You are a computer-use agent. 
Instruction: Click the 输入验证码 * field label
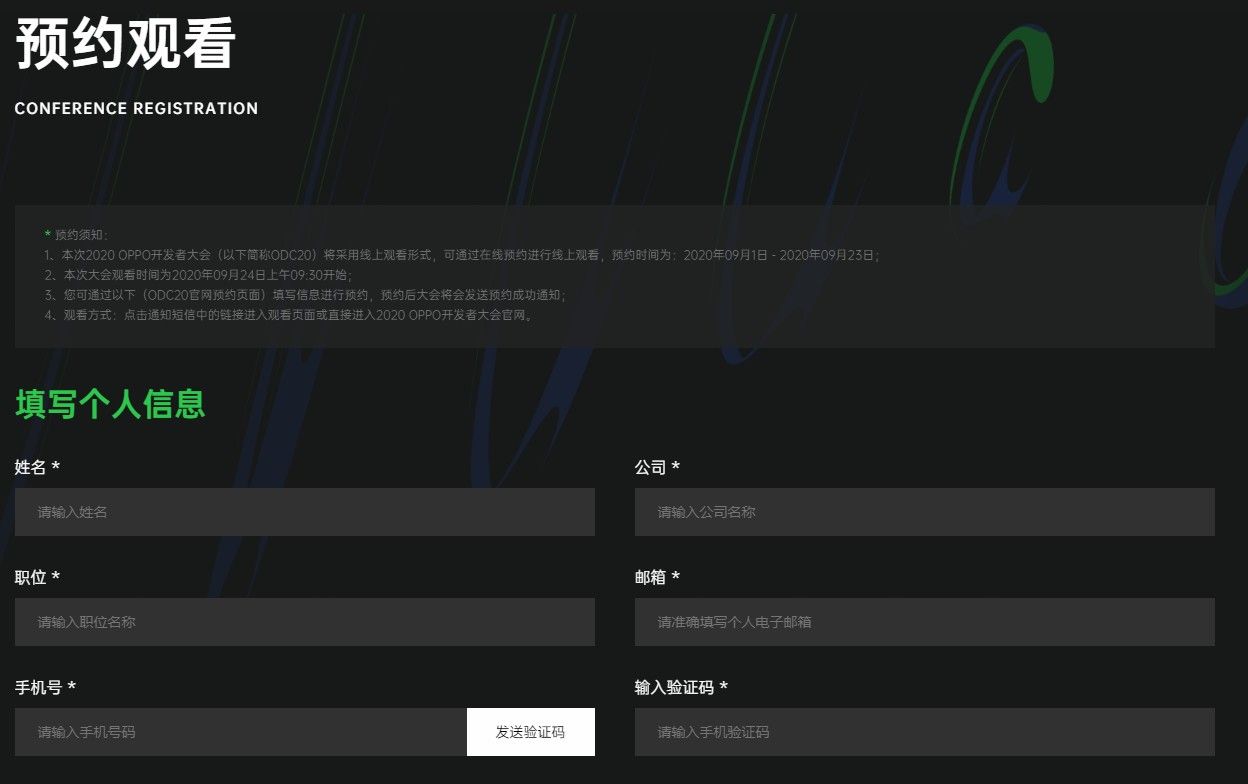[x=681, y=687]
